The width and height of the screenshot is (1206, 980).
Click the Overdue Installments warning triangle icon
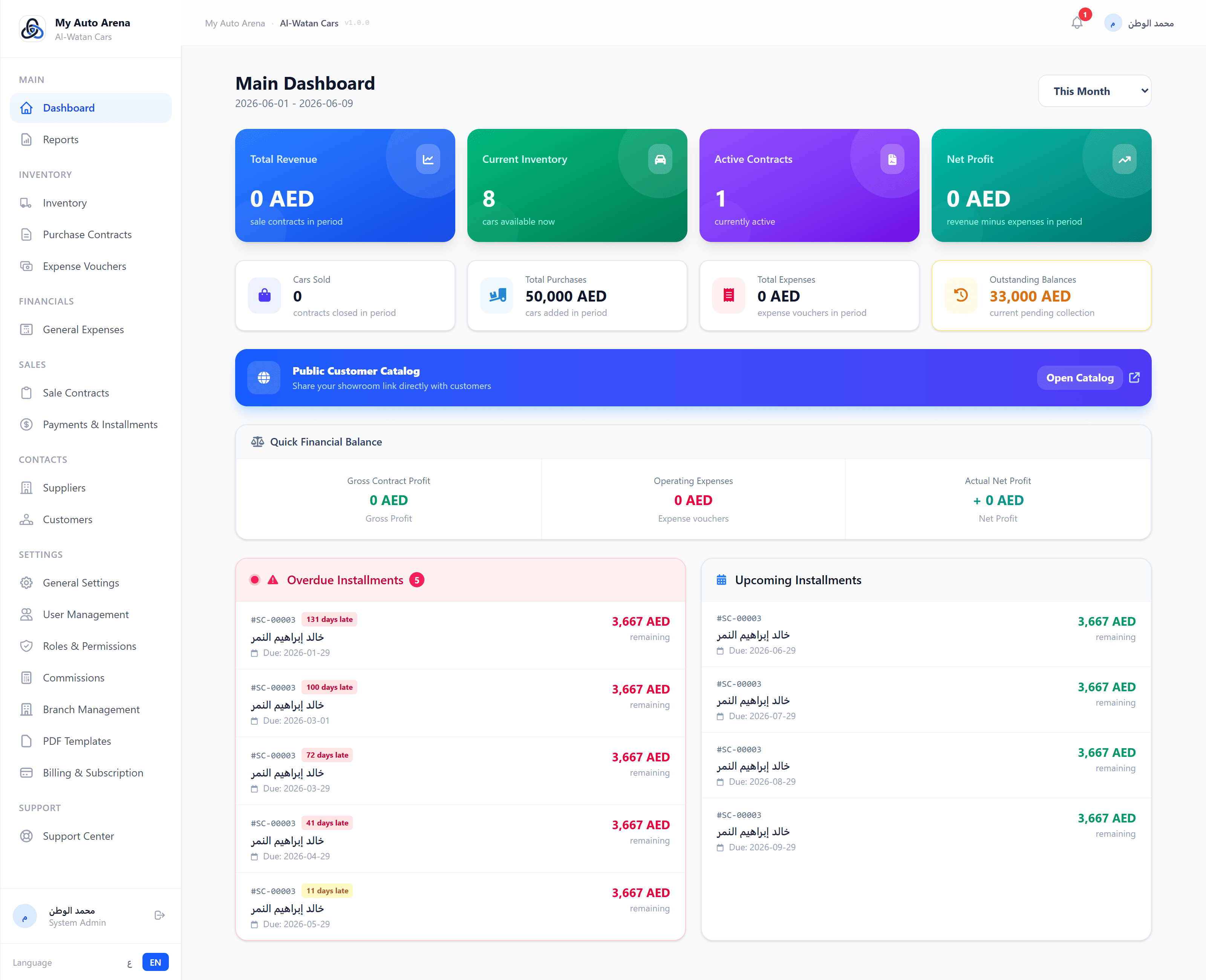point(273,580)
